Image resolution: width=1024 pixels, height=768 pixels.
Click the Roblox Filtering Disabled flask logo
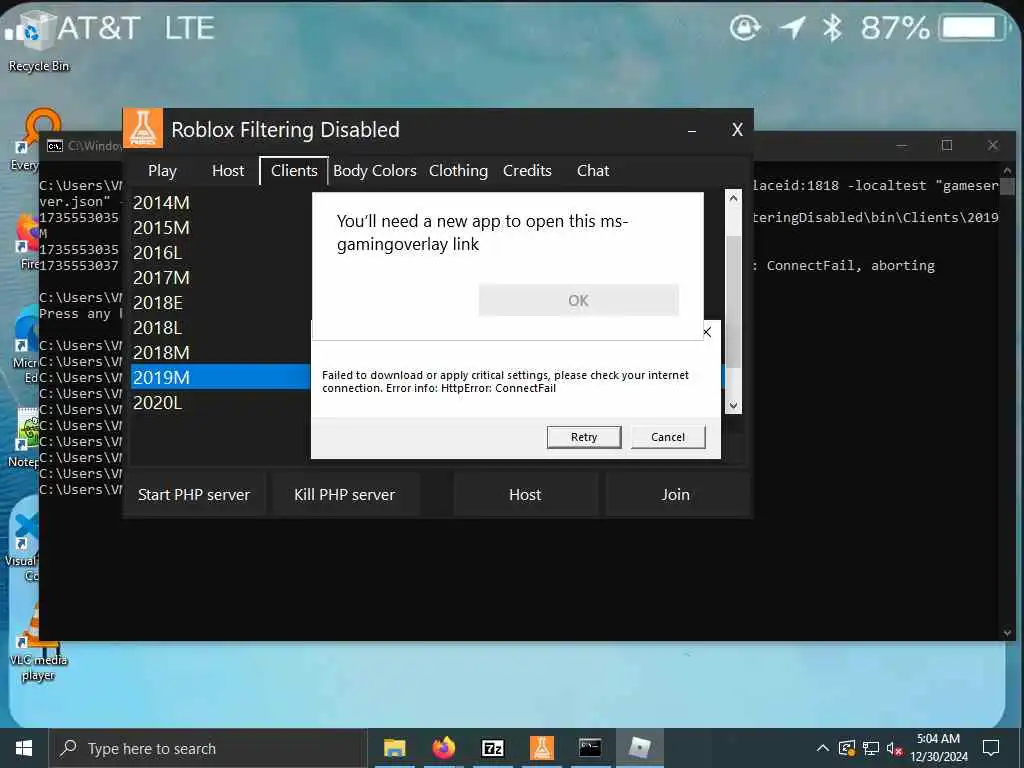click(x=142, y=128)
